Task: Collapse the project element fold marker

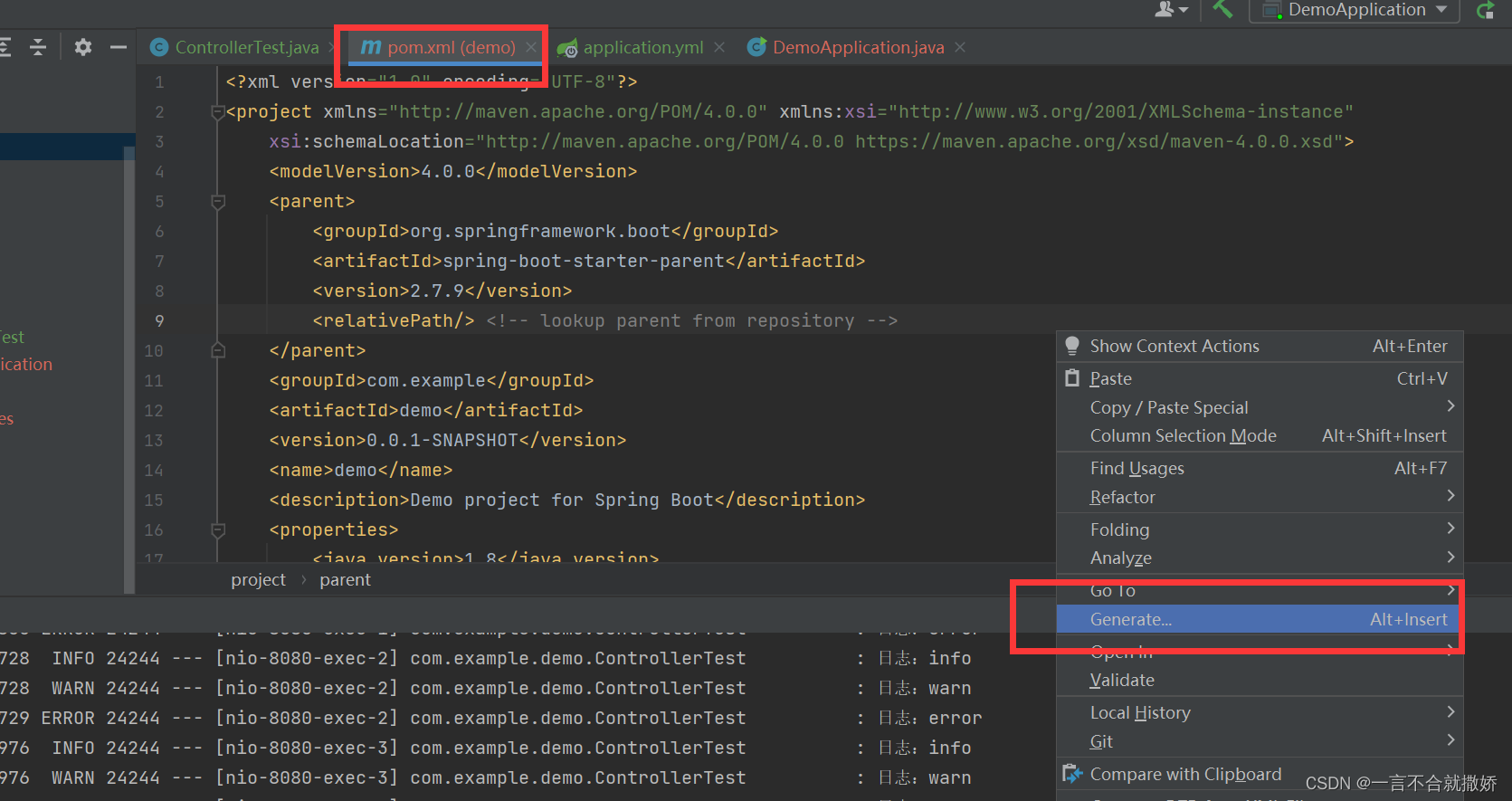Action: (x=217, y=112)
